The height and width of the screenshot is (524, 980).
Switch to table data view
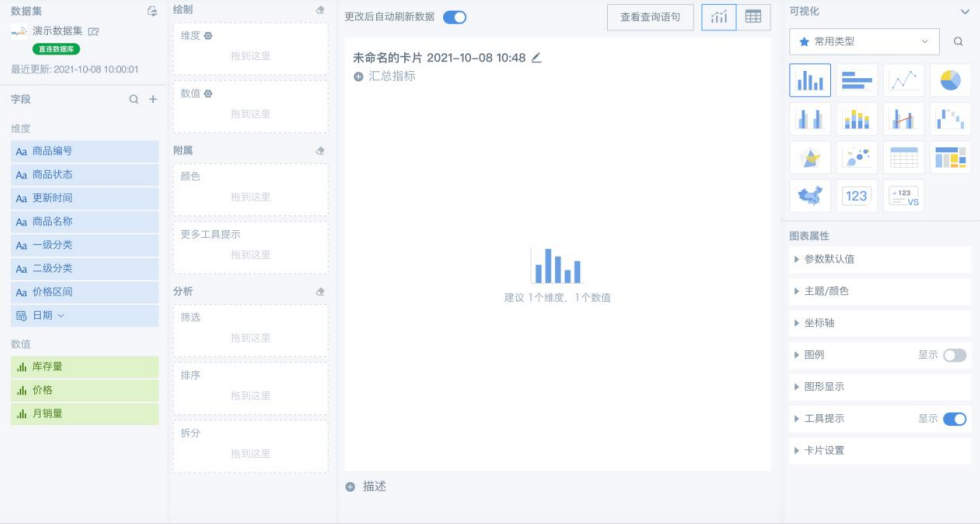[753, 17]
